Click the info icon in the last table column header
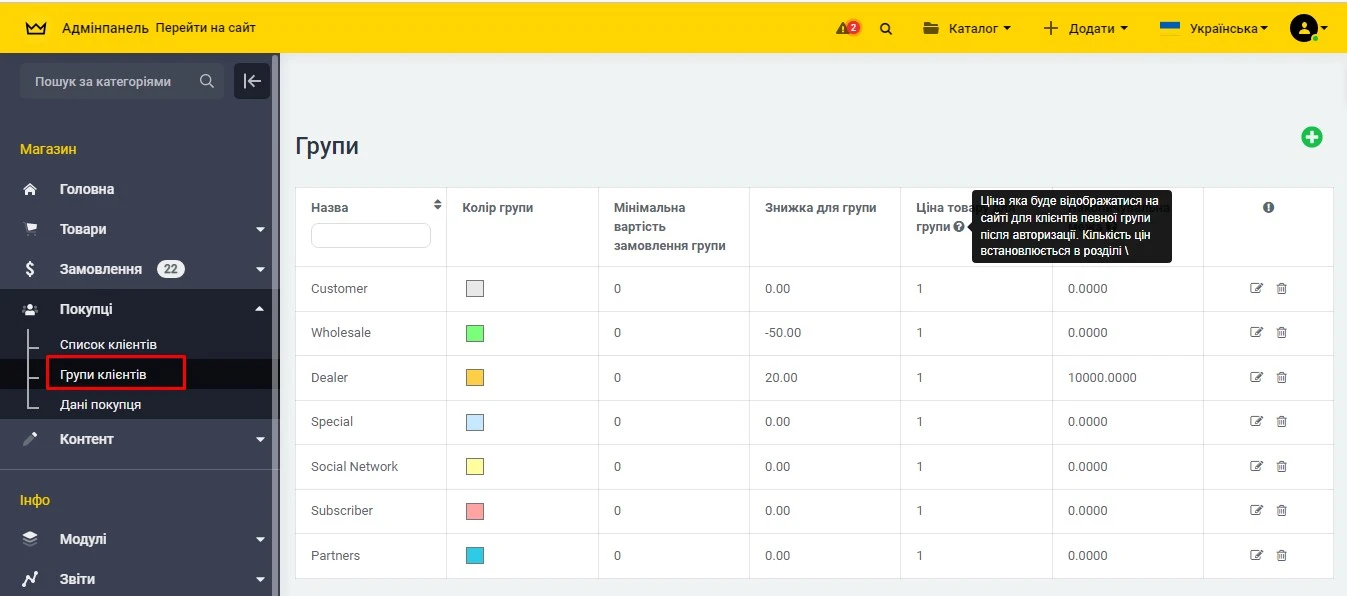Screen dimensions: 1347x596 coord(1268,207)
